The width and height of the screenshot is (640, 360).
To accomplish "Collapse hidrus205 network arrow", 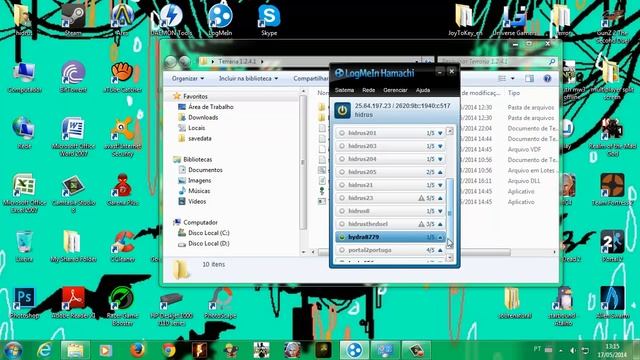I will coord(440,172).
